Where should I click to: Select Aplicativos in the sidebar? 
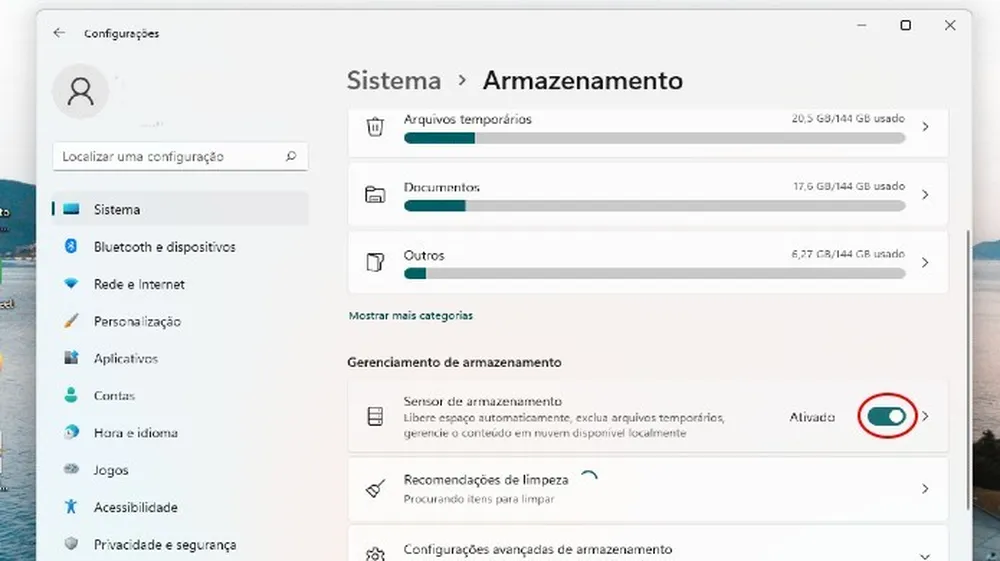click(x=126, y=359)
